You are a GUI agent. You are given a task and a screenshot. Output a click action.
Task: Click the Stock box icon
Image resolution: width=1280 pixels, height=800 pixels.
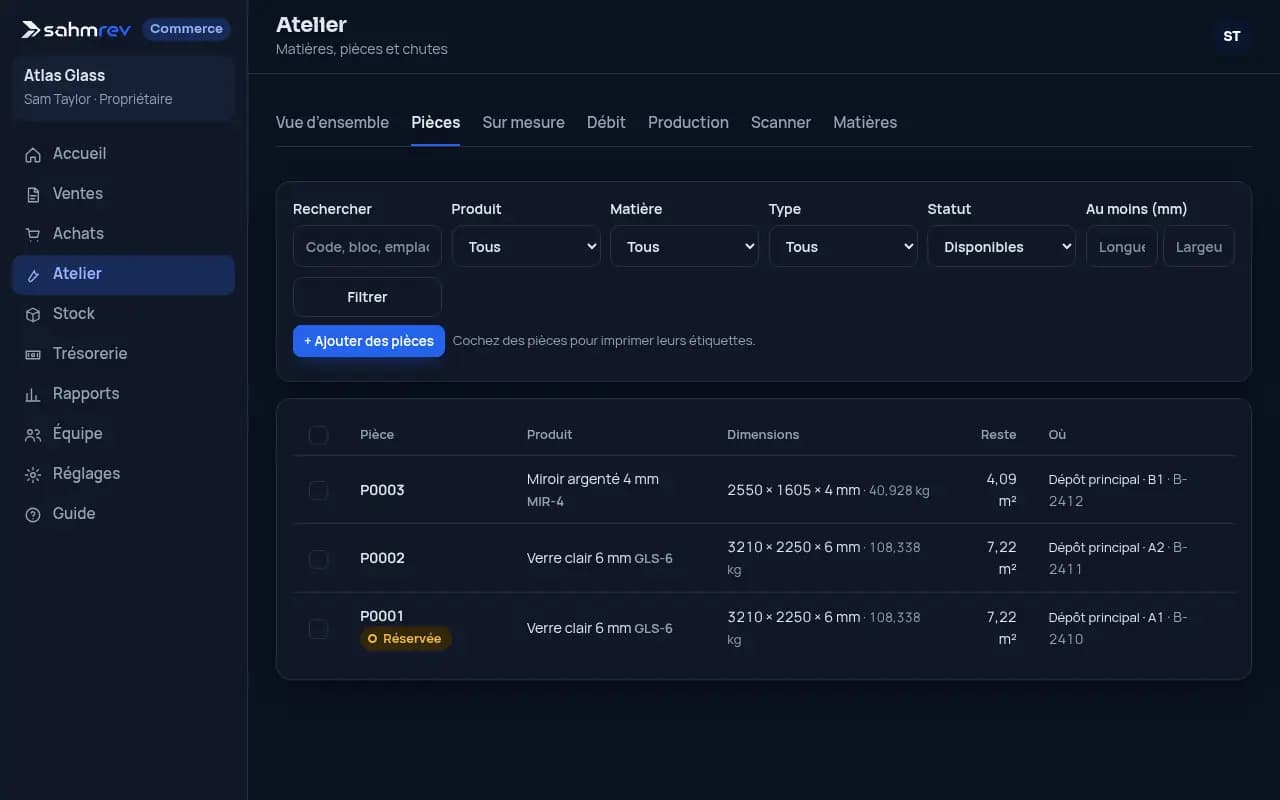33,314
